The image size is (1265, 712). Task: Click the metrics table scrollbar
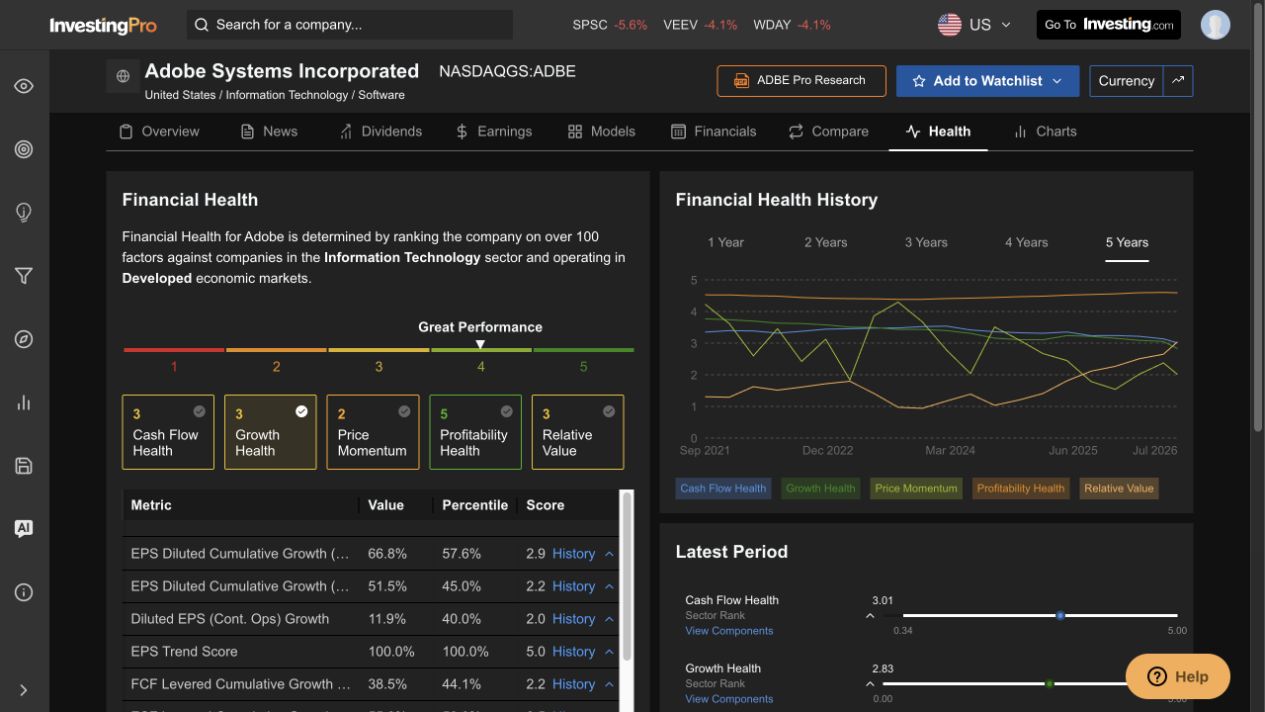[627, 575]
